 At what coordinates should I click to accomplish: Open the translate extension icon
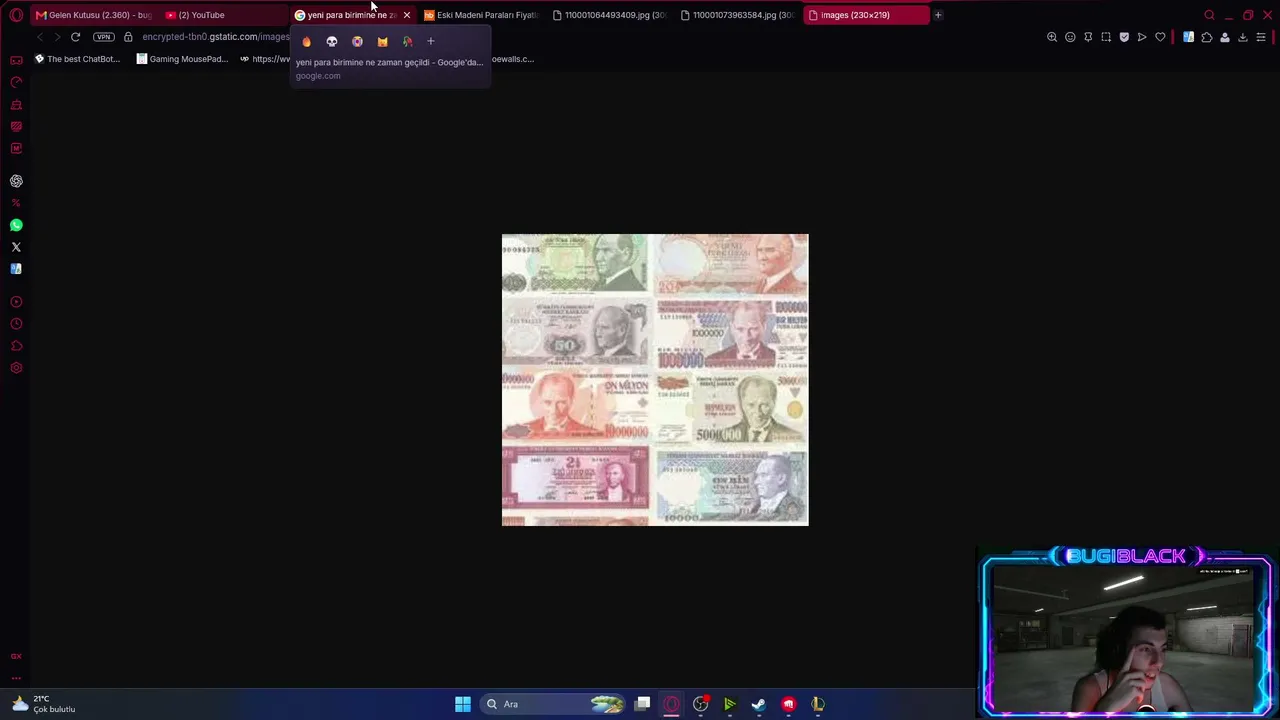tap(1188, 37)
